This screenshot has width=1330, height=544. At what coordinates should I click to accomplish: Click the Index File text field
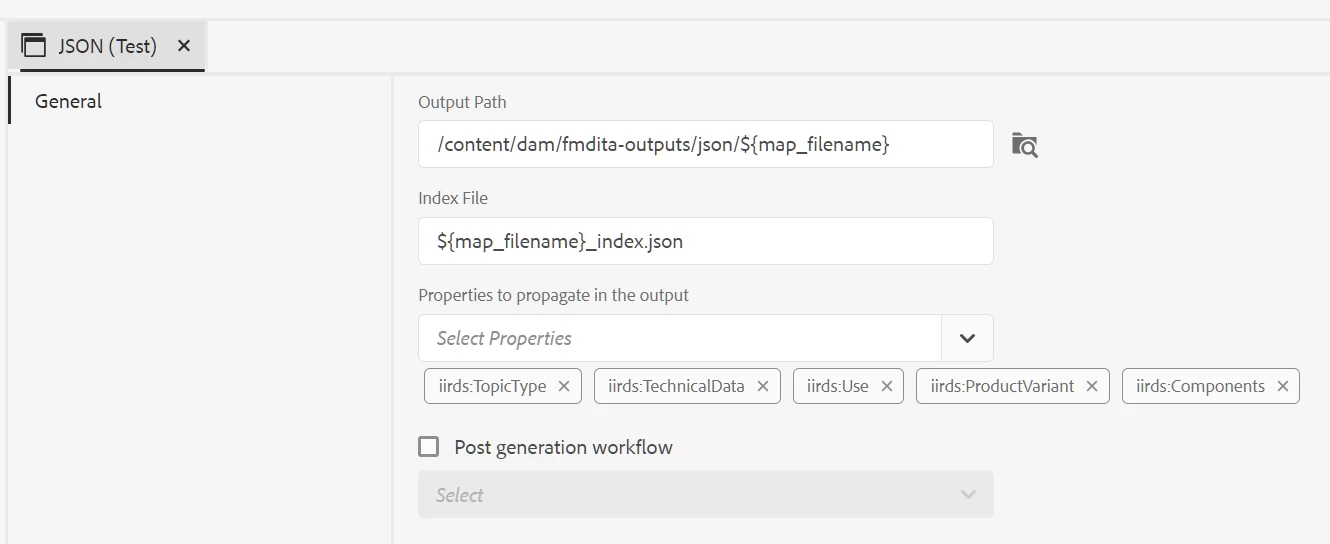(x=706, y=241)
